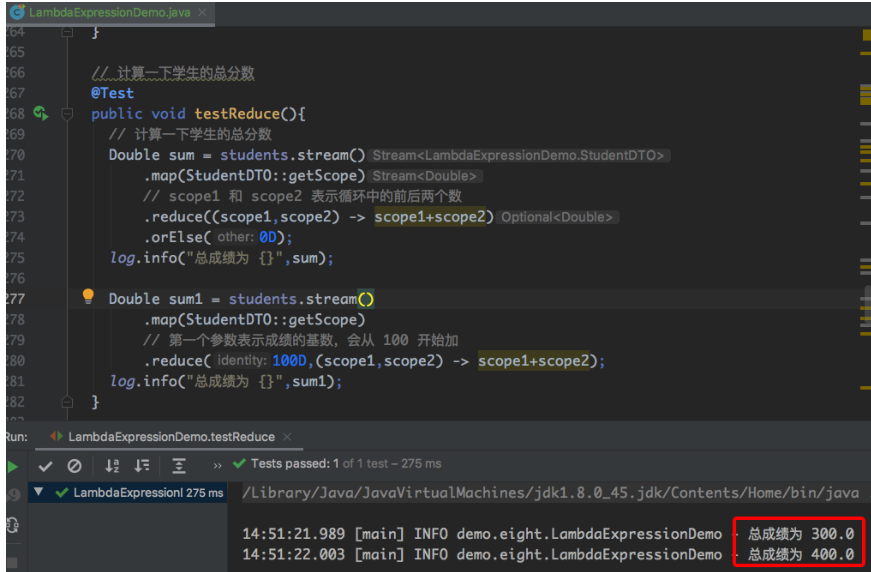Collapse the fold marker at line 282
871x572 pixels.
click(67, 402)
